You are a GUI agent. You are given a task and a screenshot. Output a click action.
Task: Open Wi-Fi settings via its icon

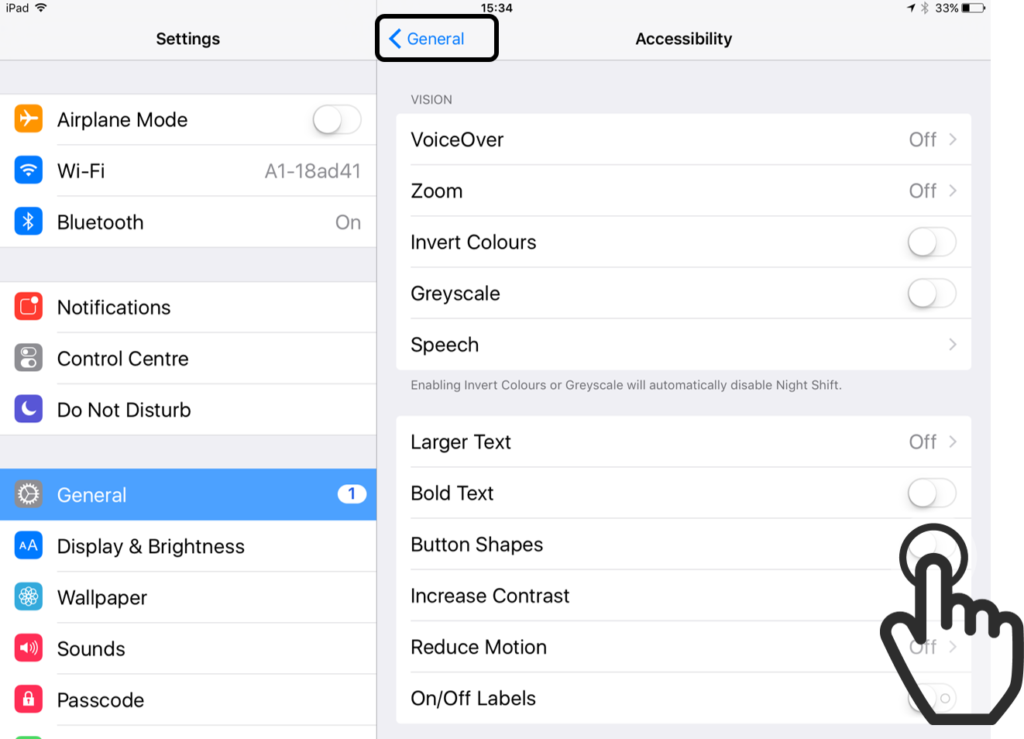[x=28, y=170]
